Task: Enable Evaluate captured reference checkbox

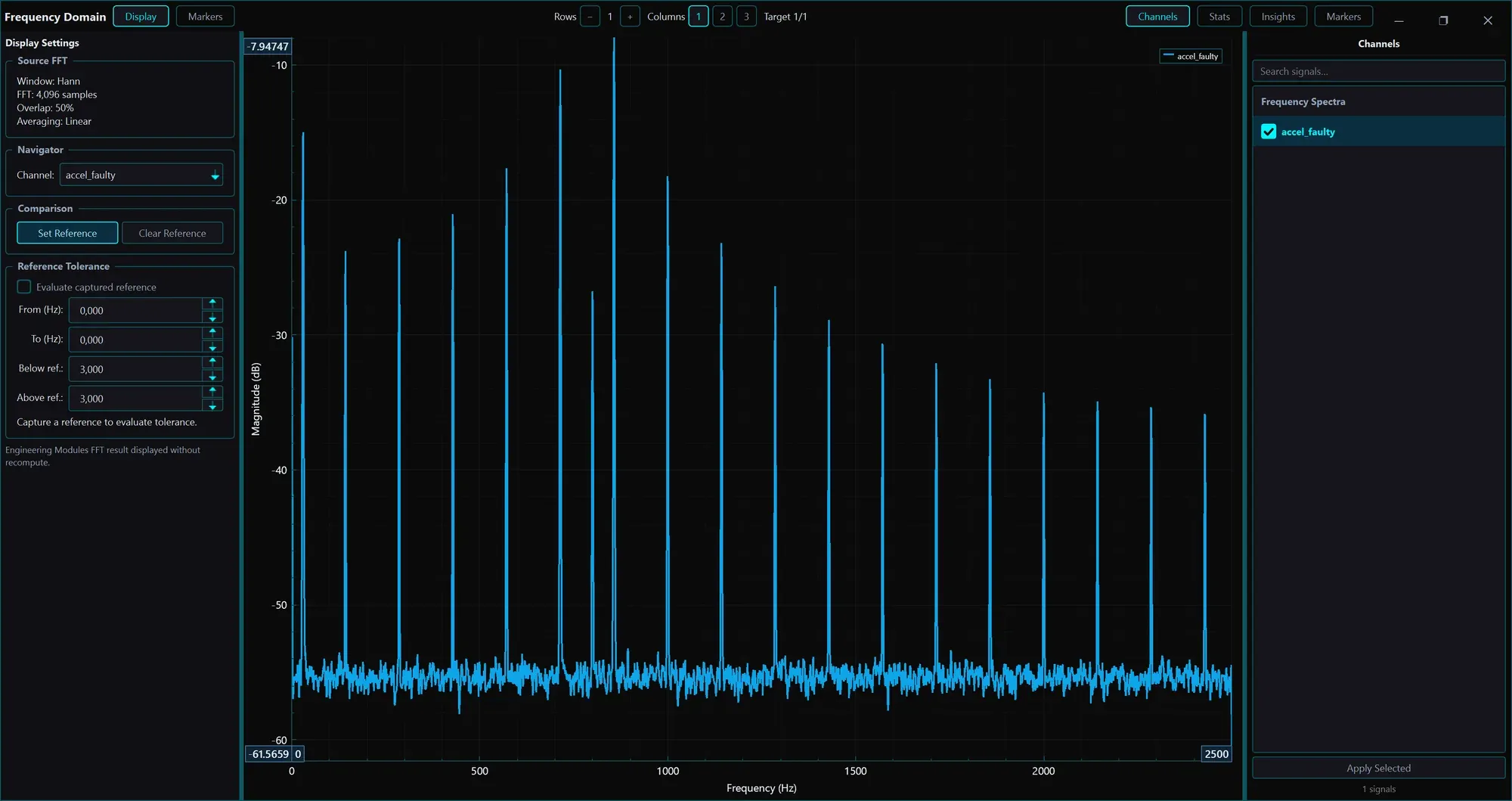Action: coord(24,287)
